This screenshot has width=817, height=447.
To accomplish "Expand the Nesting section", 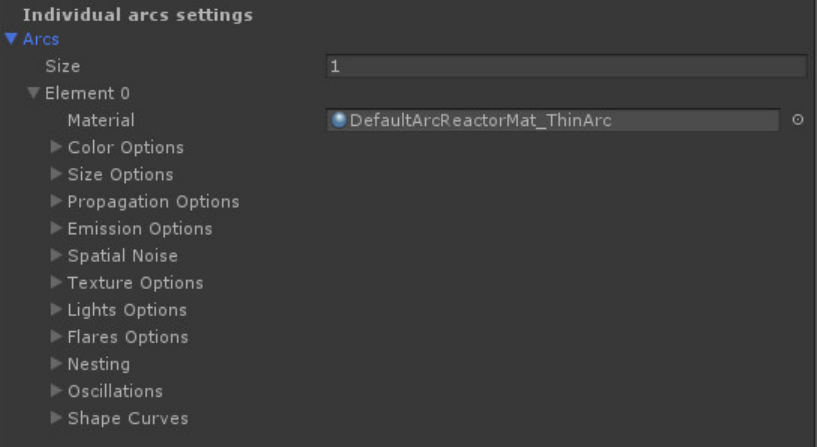I will click(x=56, y=364).
